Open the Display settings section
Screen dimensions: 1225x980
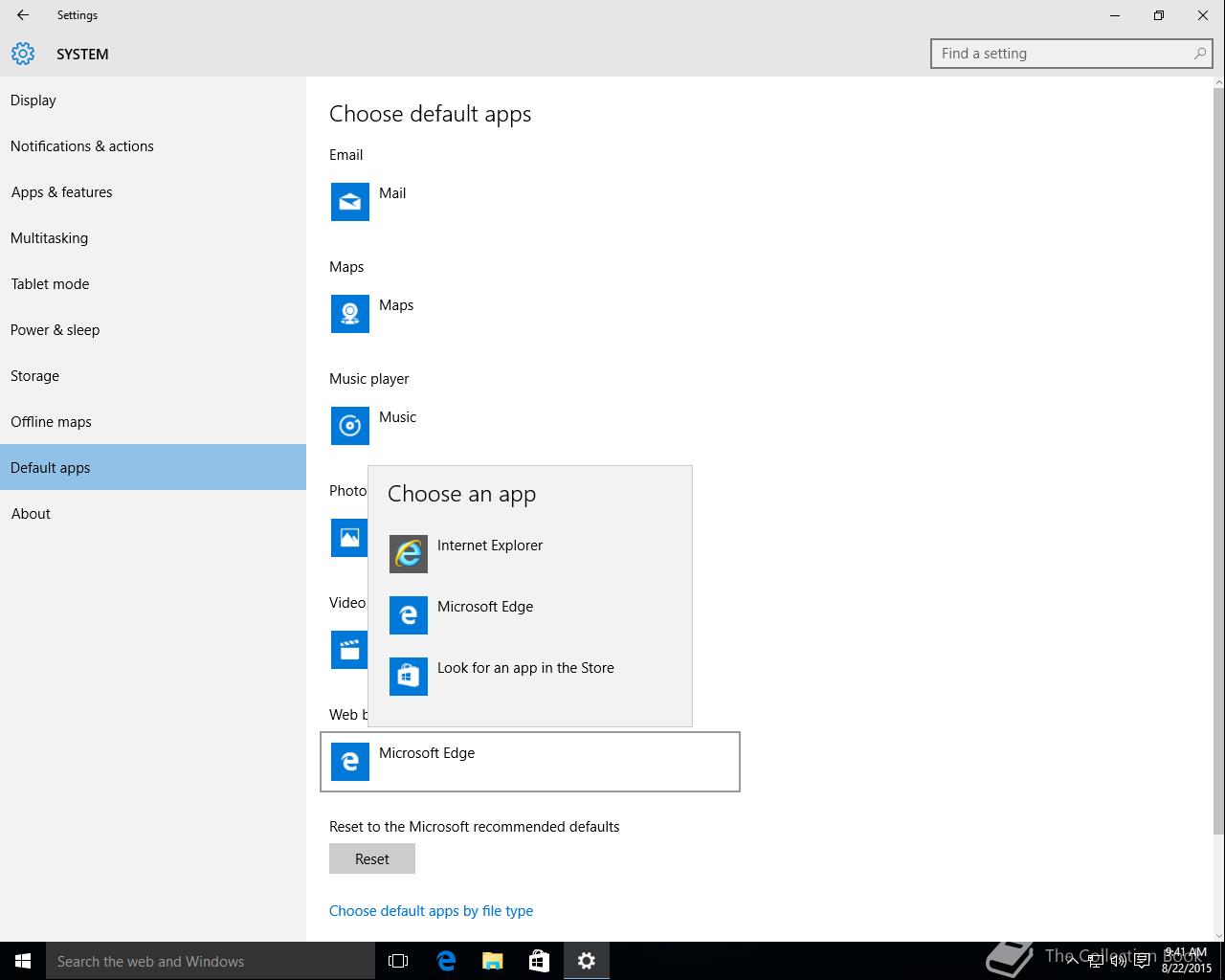[153, 100]
